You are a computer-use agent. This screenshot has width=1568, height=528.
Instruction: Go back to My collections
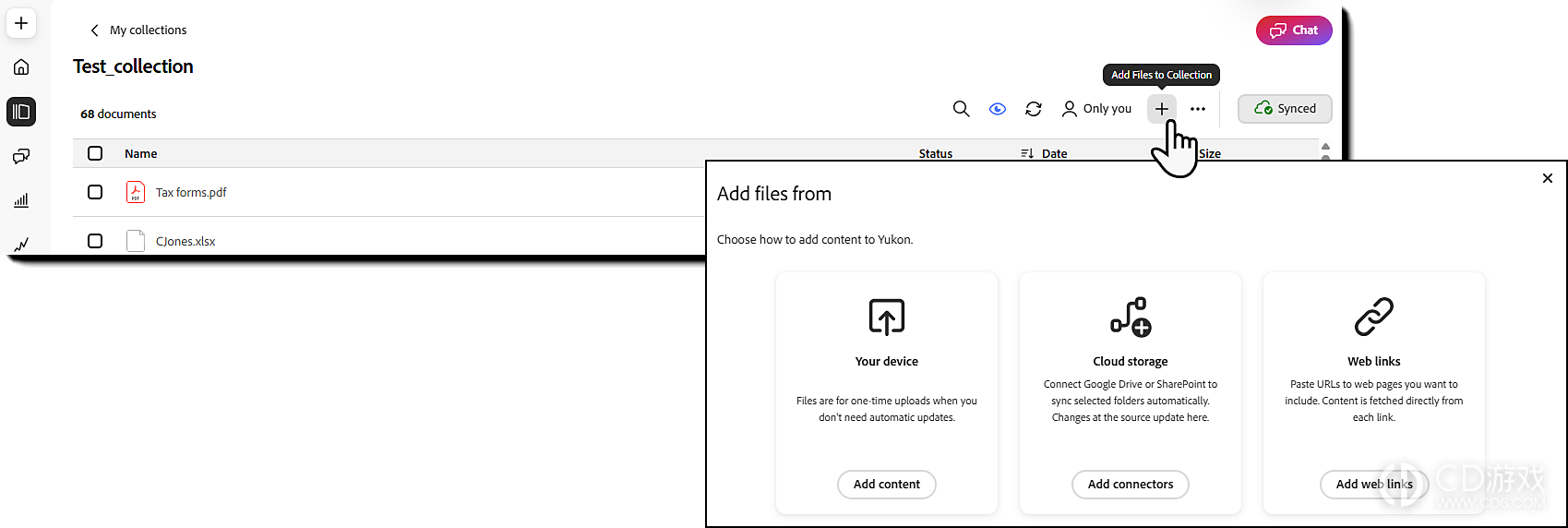pyautogui.click(x=148, y=30)
